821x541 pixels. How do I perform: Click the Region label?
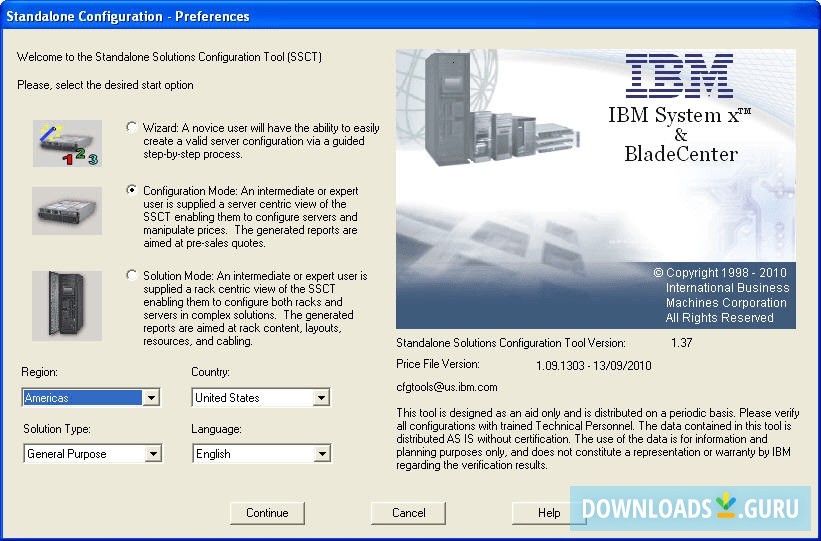click(x=39, y=372)
